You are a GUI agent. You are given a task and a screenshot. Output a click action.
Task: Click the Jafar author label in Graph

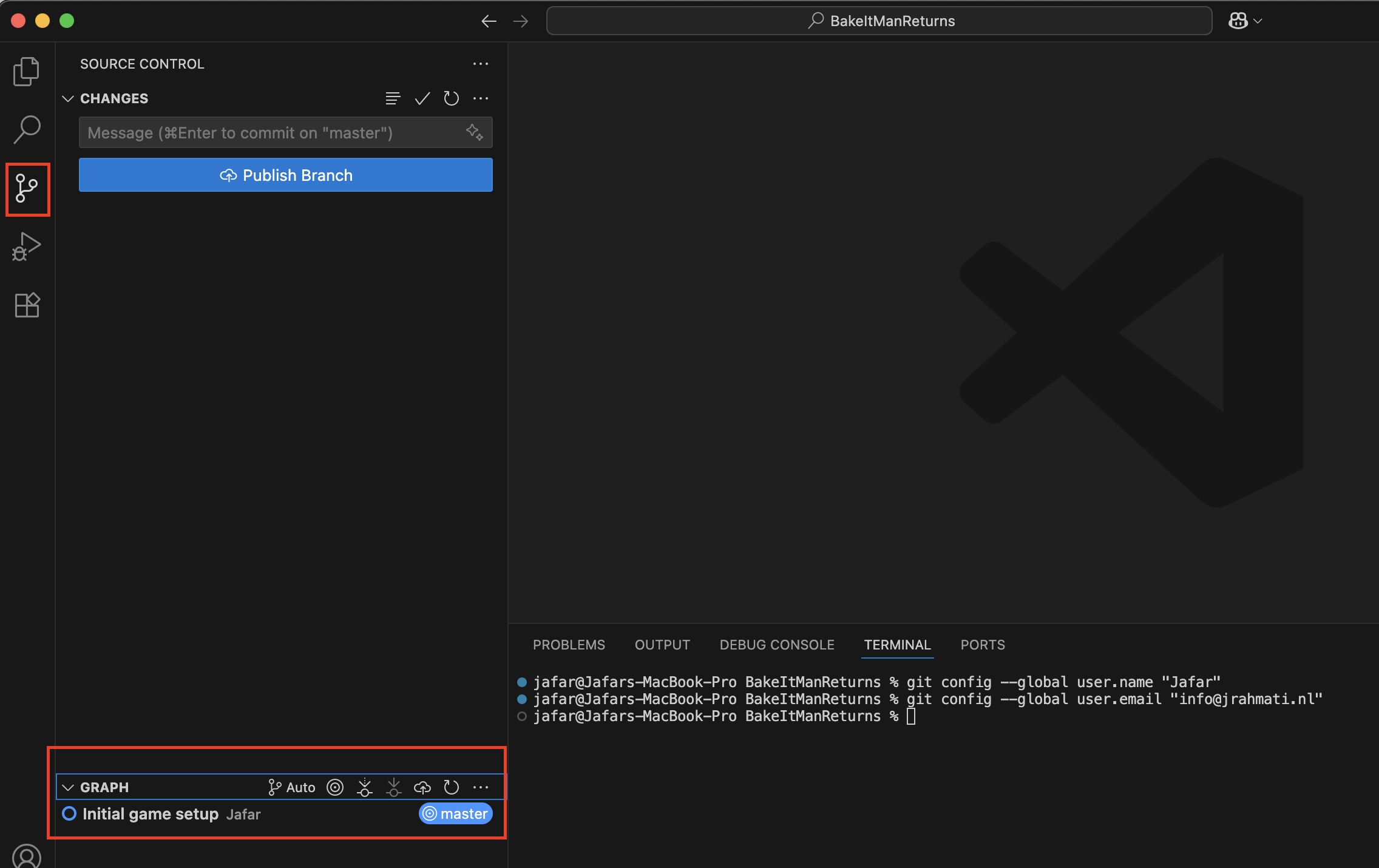243,815
